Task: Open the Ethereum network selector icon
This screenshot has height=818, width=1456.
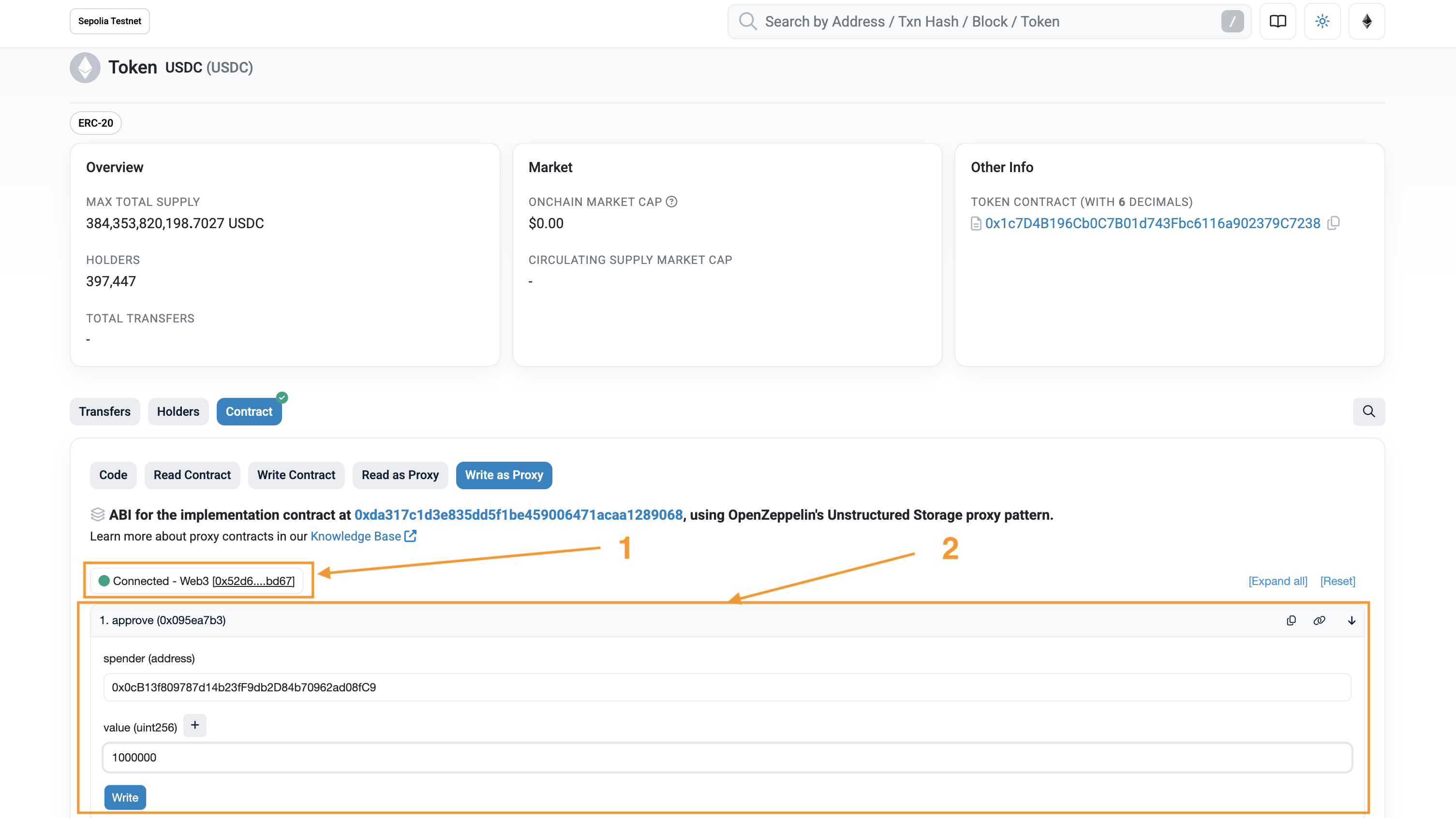Action: (1366, 21)
